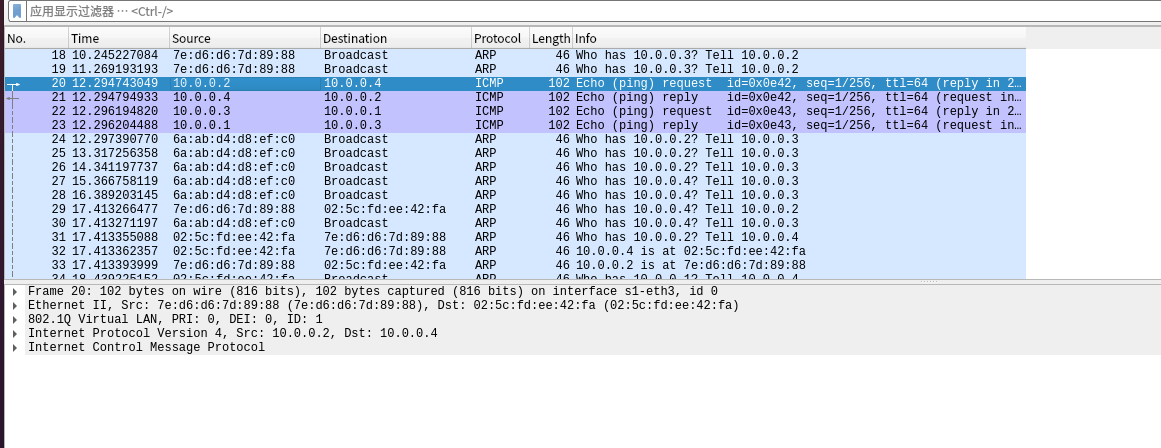Screen dimensions: 1161x448
Task: Click the IPv4 Src 10.0.0.2 summary text
Action: [x=232, y=334]
